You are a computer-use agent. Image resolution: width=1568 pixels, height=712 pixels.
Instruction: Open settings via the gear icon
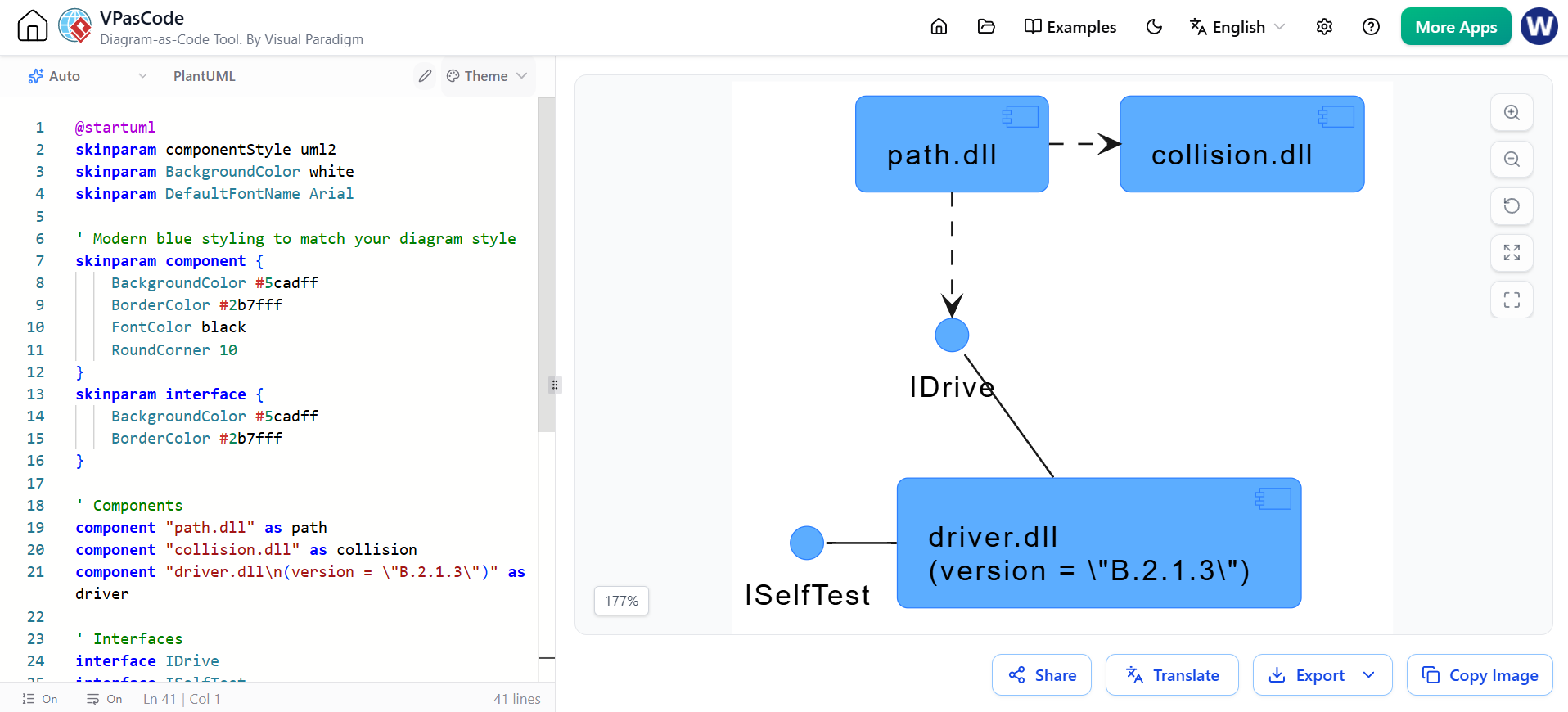tap(1324, 27)
